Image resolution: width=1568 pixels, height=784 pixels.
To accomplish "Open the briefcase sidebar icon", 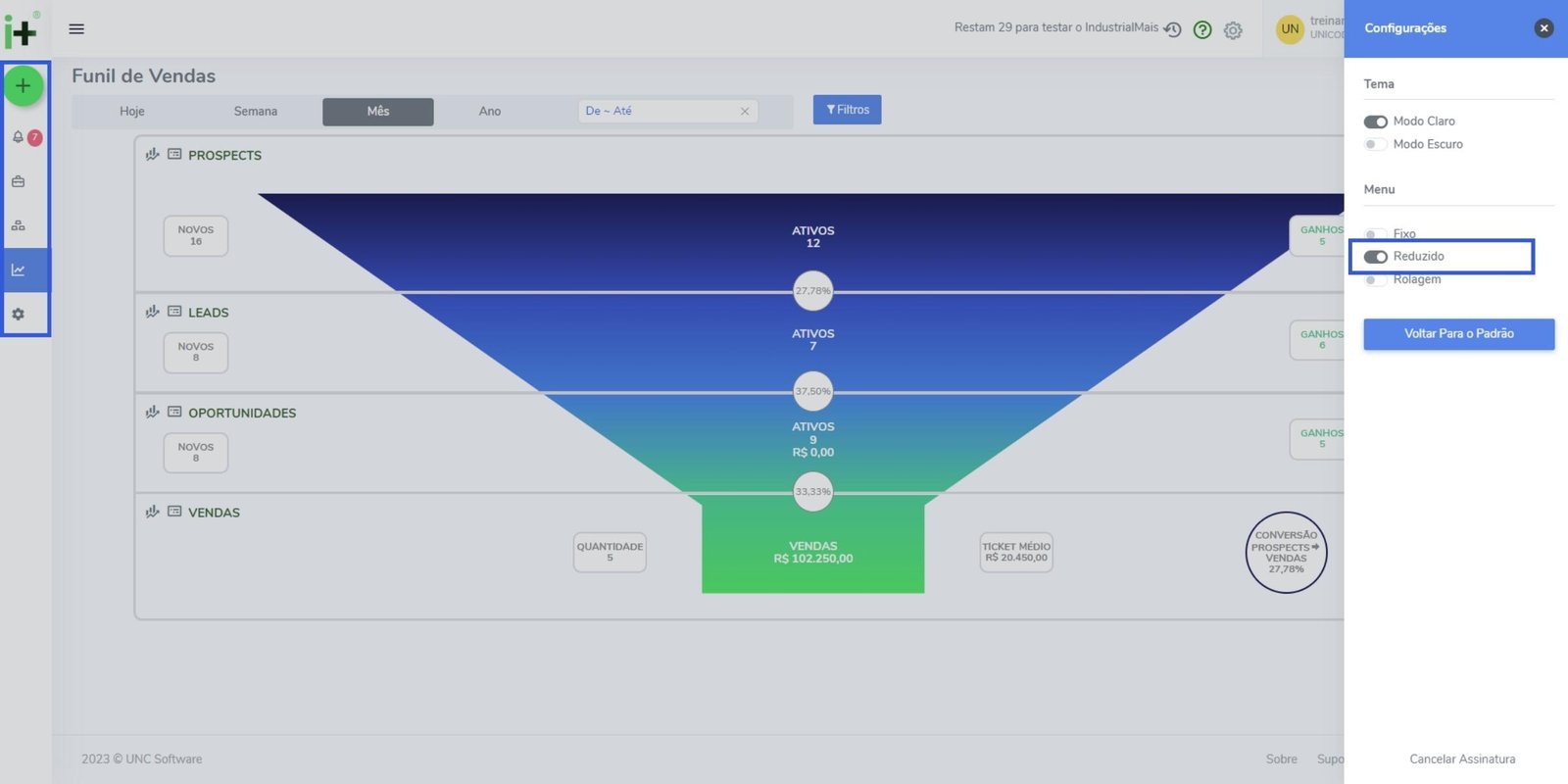I will 19,181.
